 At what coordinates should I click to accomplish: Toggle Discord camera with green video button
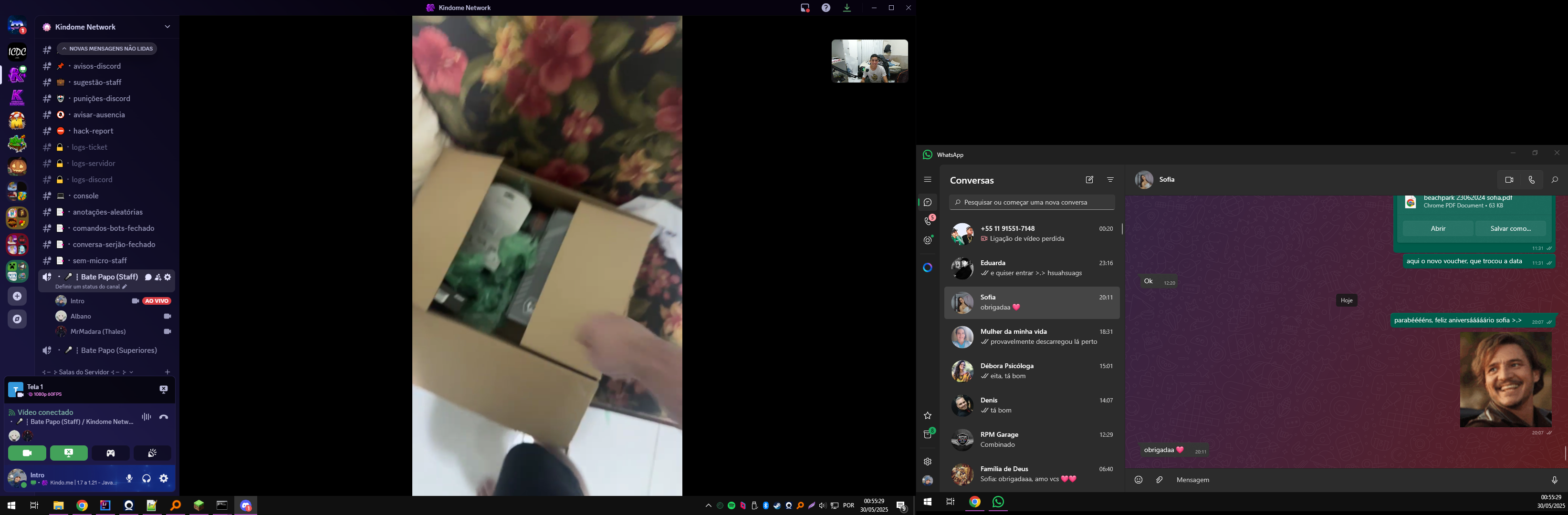pos(27,453)
